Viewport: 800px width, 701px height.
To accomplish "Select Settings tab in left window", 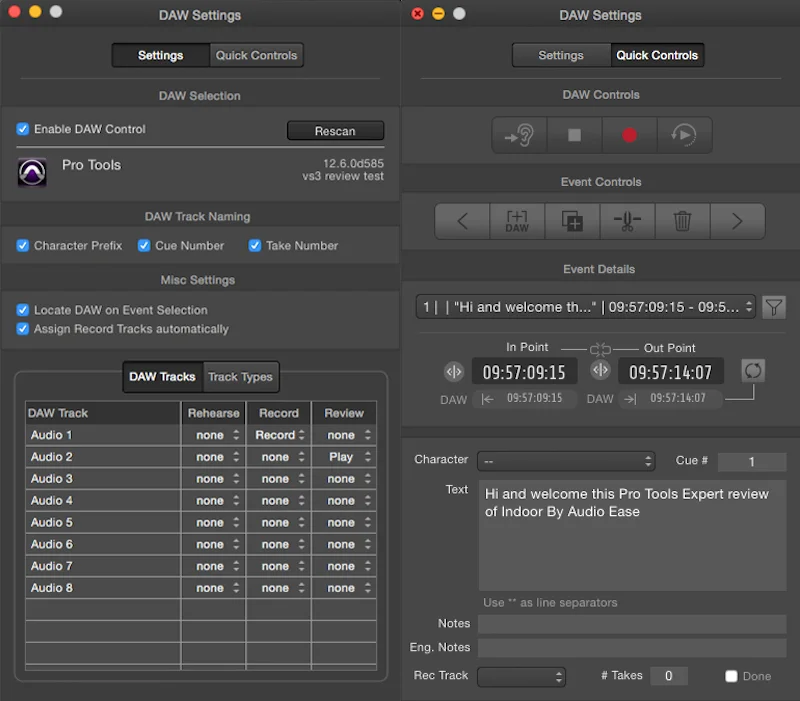I will [x=161, y=55].
